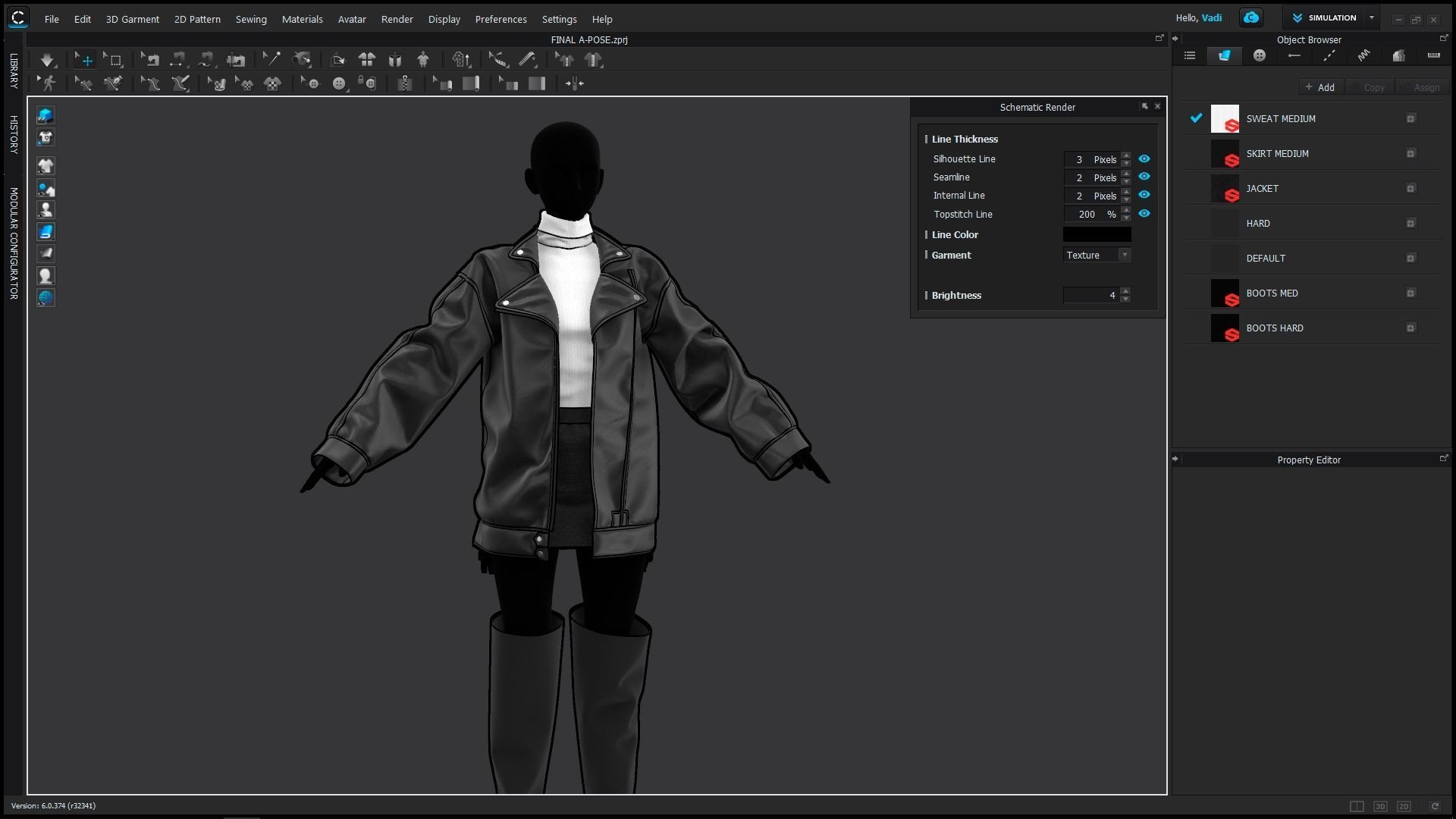Open the LIBRARY side tab
The height and width of the screenshot is (819, 1456).
tap(14, 71)
